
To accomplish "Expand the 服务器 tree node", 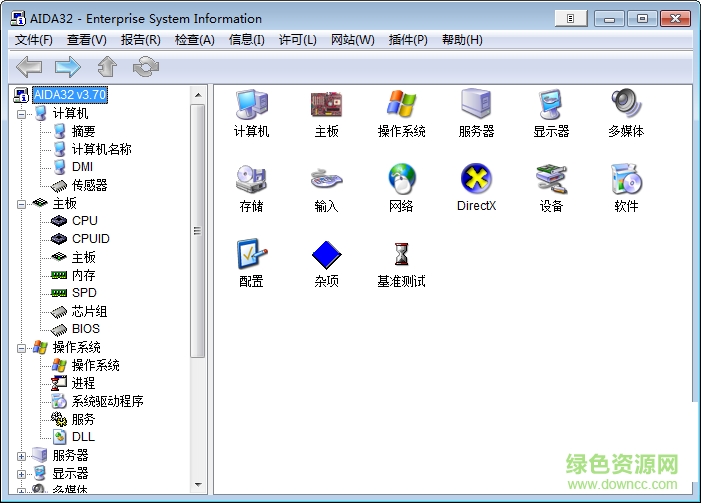I will pyautogui.click(x=21, y=455).
